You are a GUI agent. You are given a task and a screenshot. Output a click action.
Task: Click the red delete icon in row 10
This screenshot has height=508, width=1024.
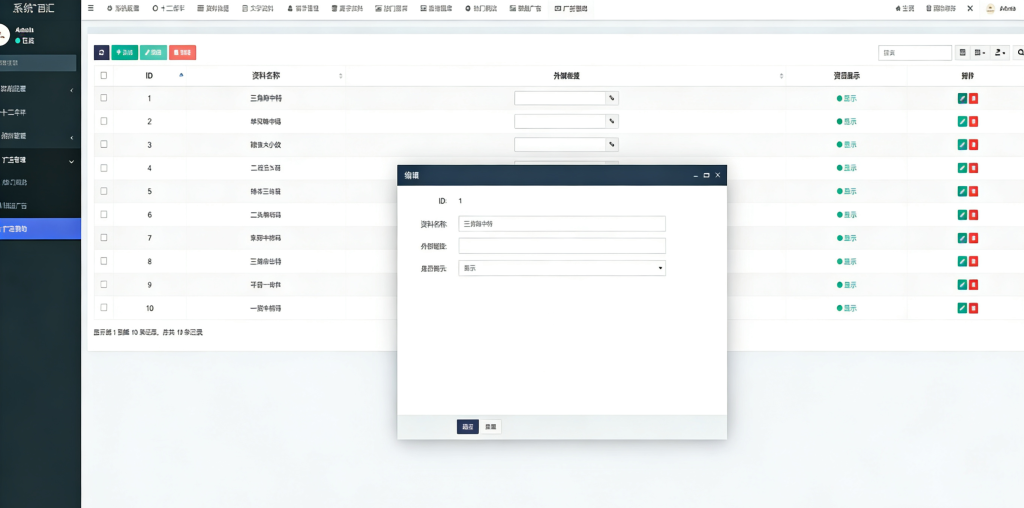pyautogui.click(x=973, y=308)
